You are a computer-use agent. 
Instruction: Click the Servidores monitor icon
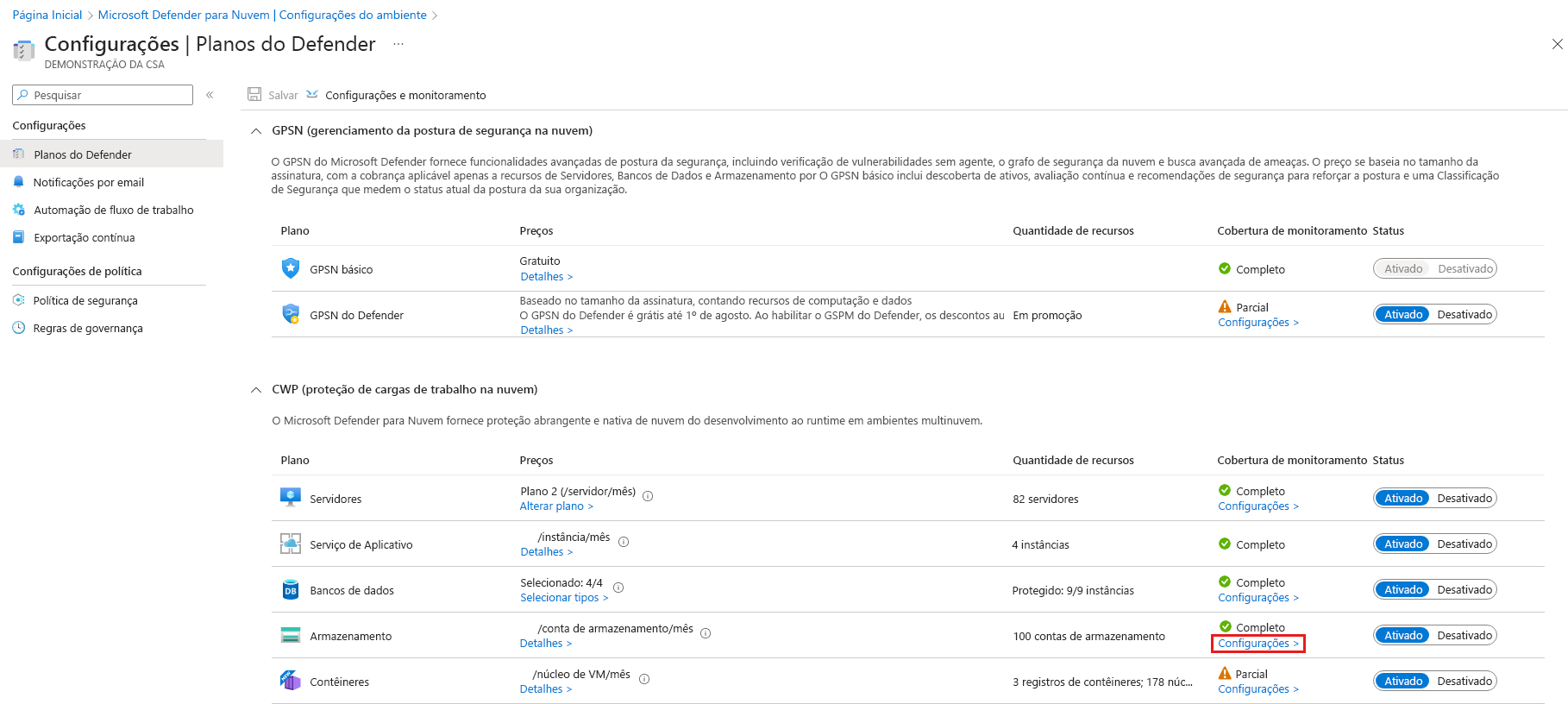coord(291,498)
